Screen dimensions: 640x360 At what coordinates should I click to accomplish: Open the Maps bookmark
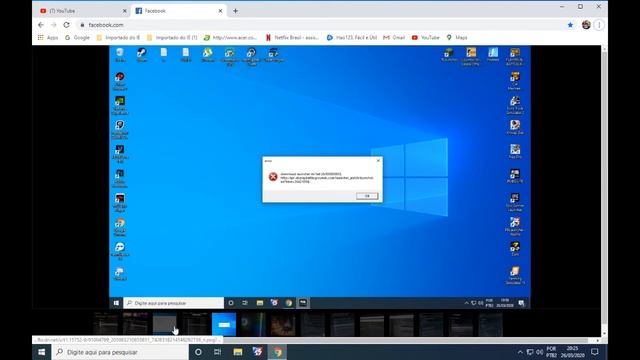click(x=457, y=38)
